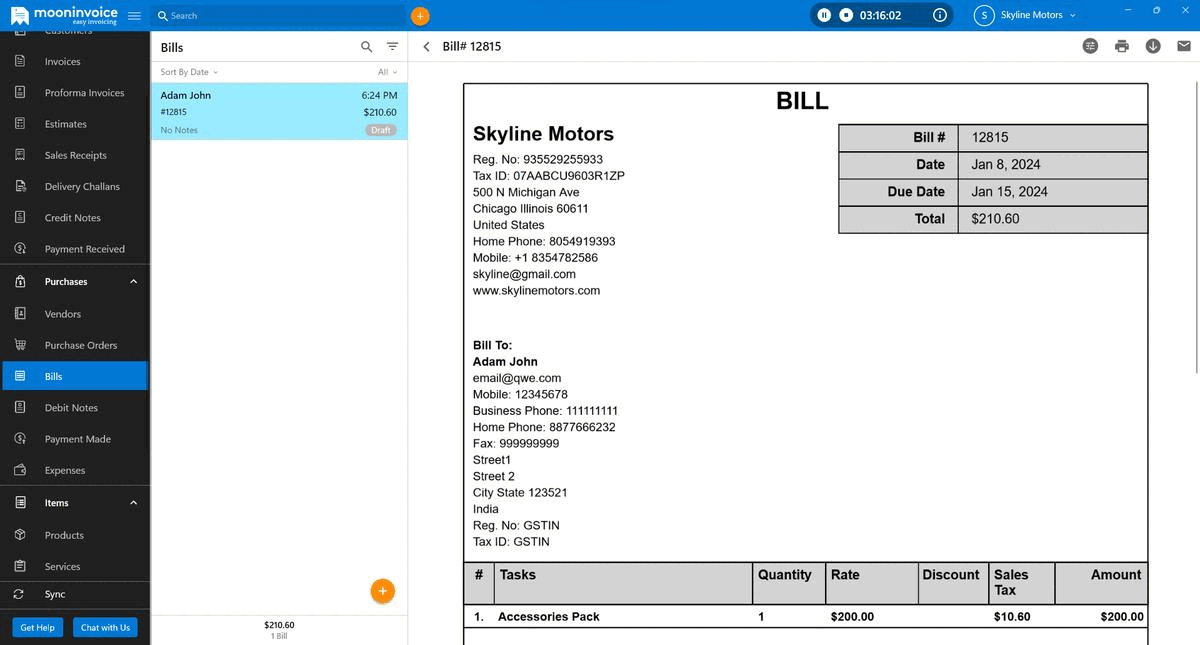Click the timer reading 03:16:02
The width and height of the screenshot is (1200, 645).
(880, 15)
